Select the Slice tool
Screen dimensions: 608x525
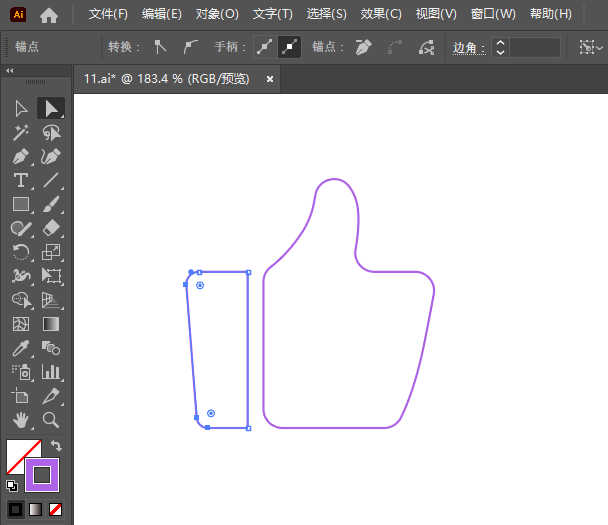(51, 396)
